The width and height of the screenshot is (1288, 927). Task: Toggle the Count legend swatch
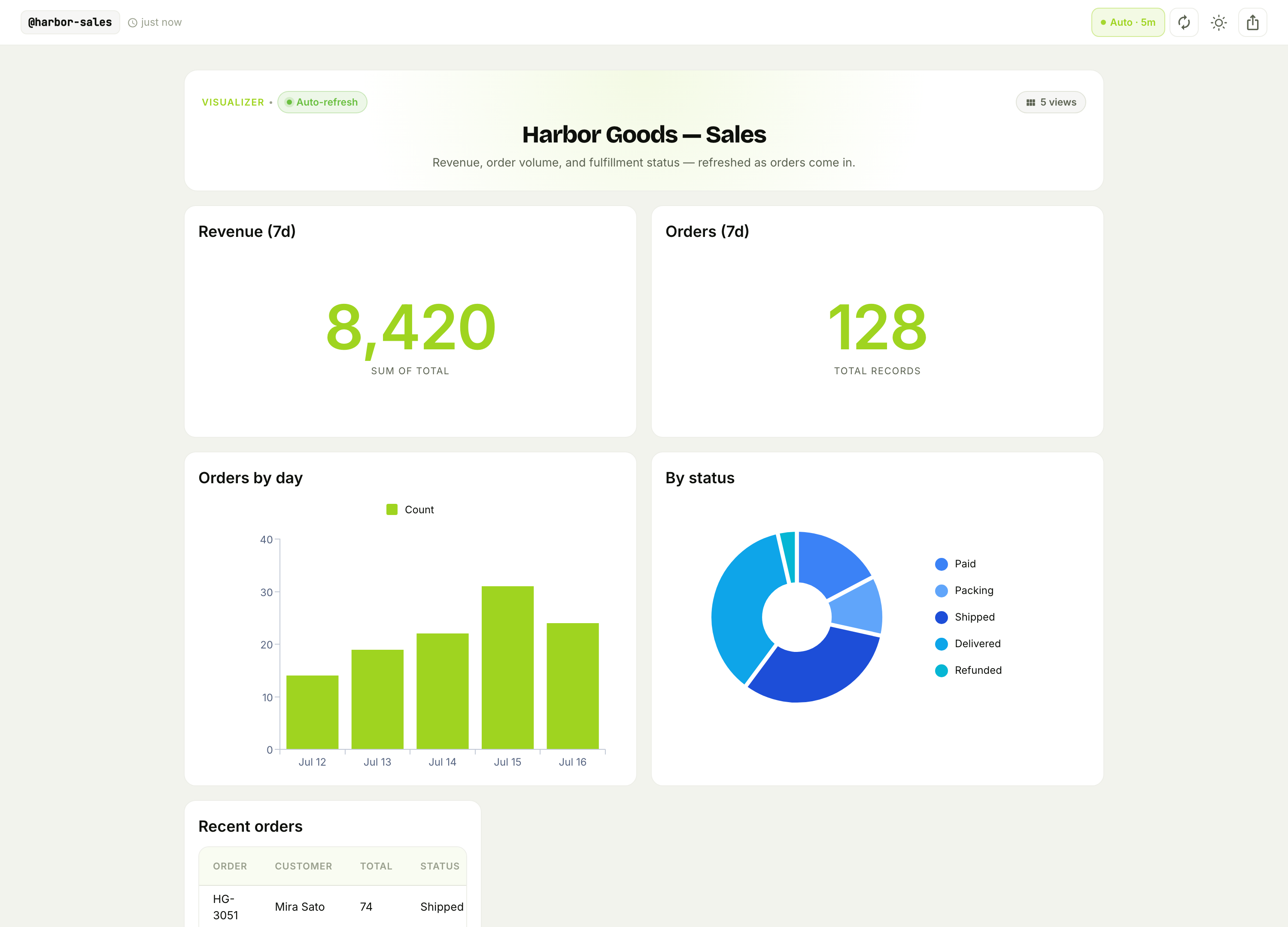(x=392, y=509)
